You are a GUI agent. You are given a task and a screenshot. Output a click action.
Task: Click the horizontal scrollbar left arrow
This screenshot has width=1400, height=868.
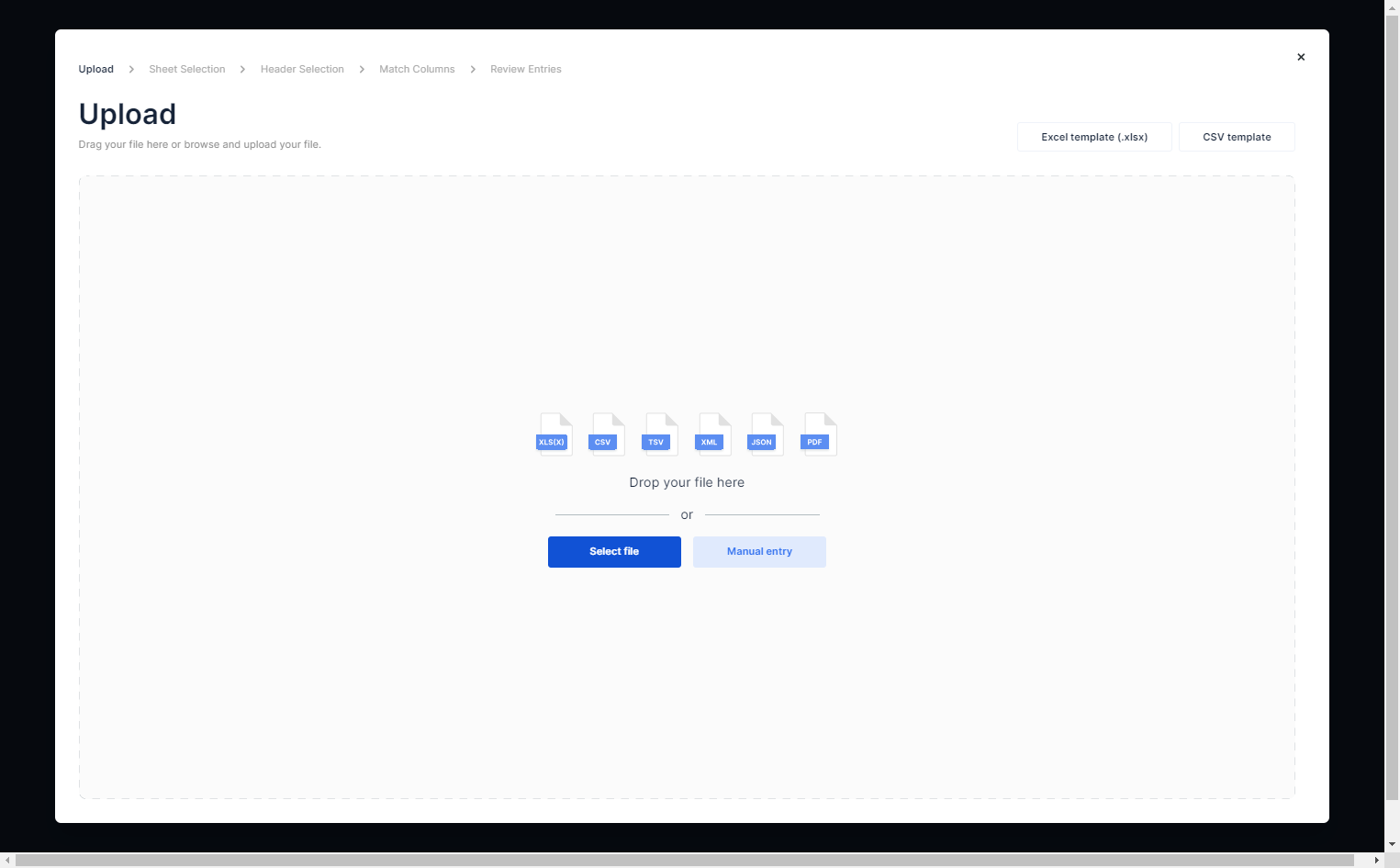[x=7, y=860]
